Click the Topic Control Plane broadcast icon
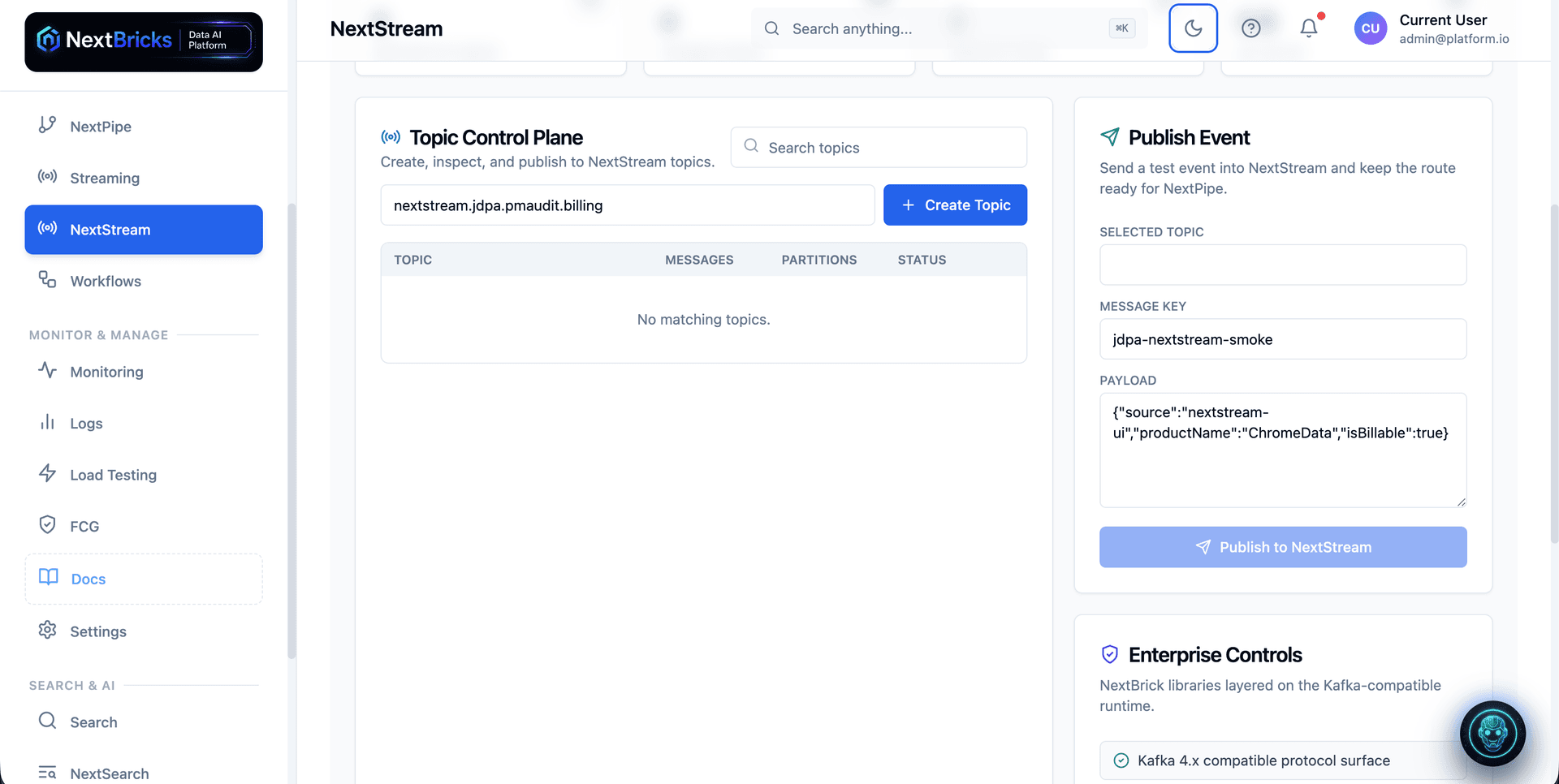The height and width of the screenshot is (784, 1559). [391, 137]
